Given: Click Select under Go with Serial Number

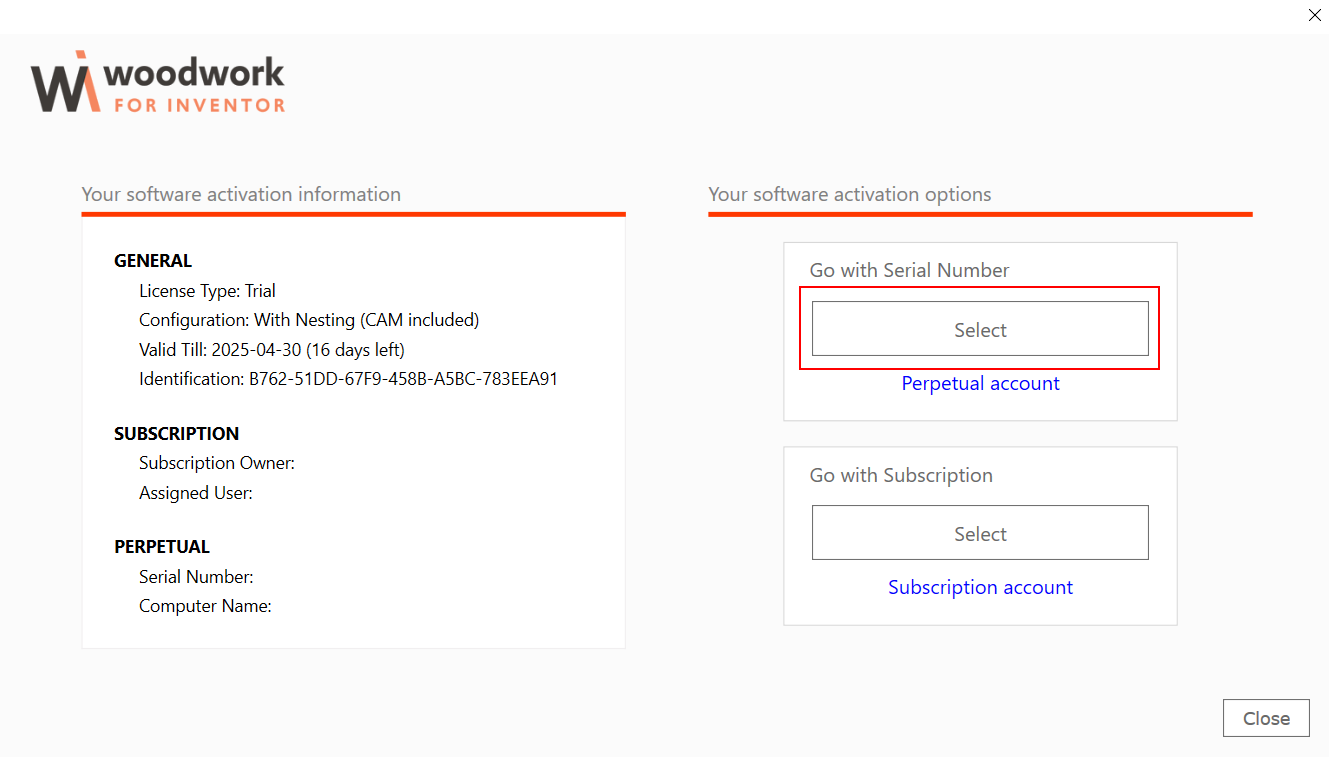Looking at the screenshot, I should coord(980,329).
